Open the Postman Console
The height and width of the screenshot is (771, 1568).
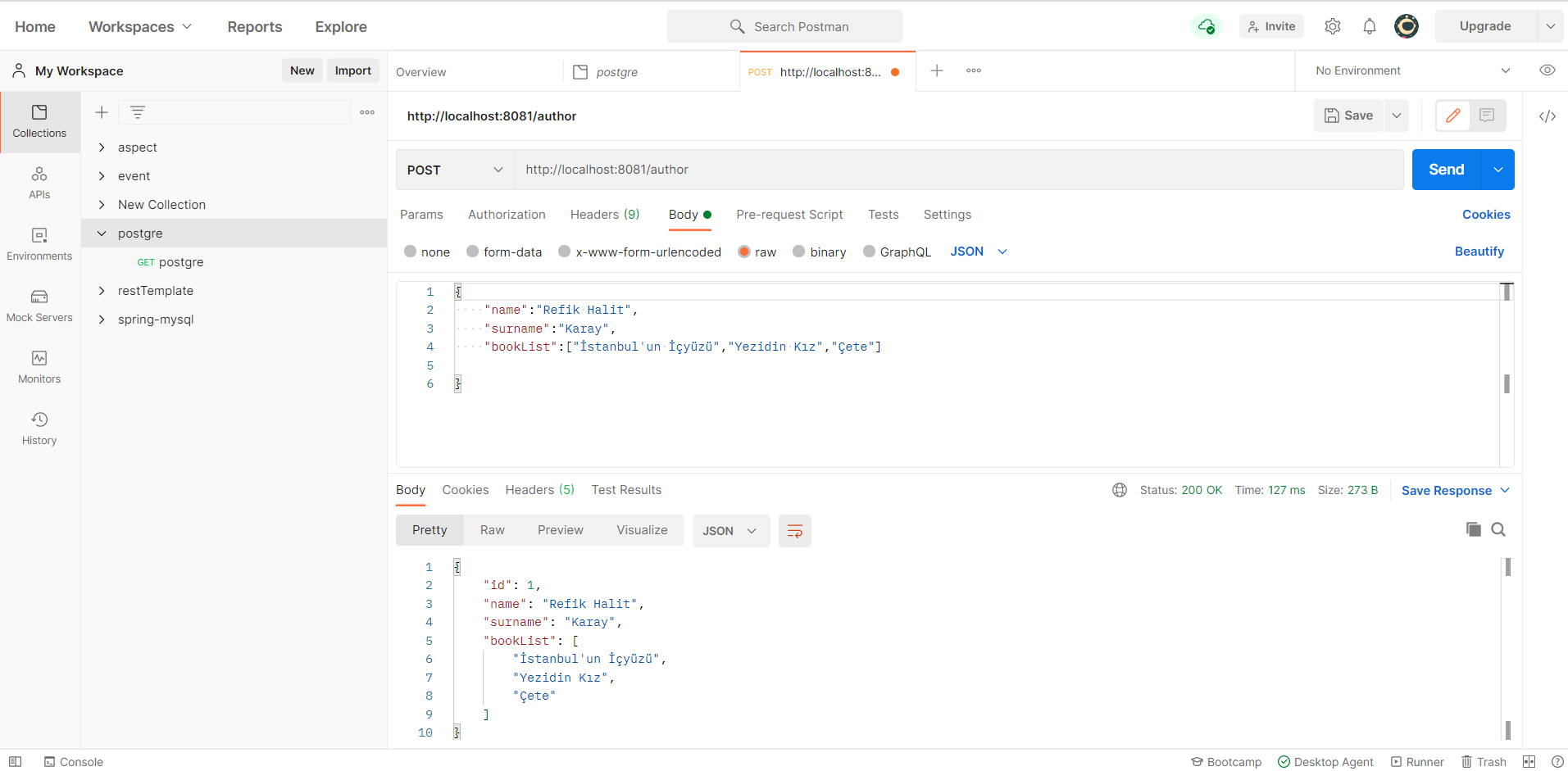tap(74, 761)
